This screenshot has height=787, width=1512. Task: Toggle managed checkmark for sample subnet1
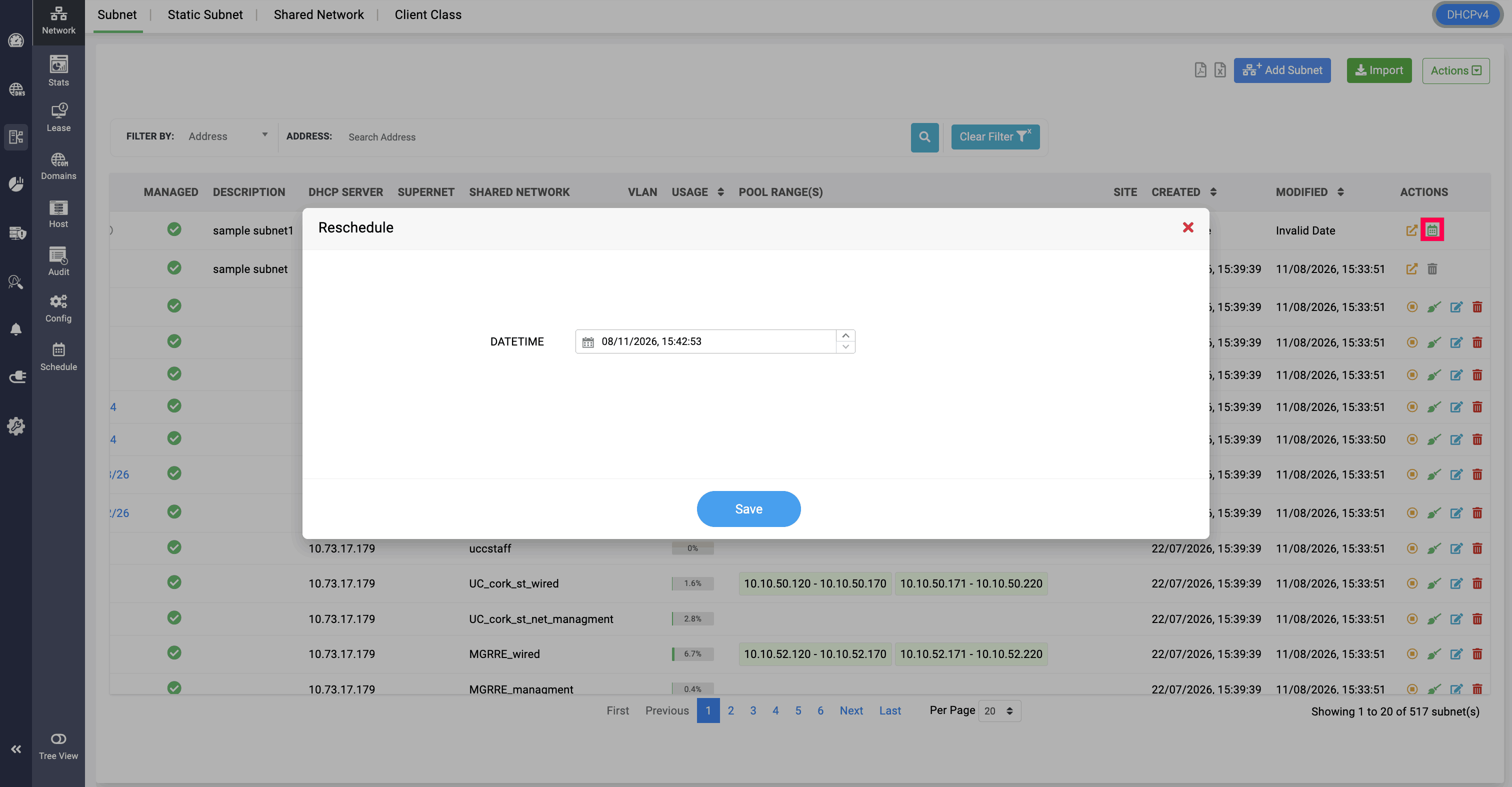174,229
